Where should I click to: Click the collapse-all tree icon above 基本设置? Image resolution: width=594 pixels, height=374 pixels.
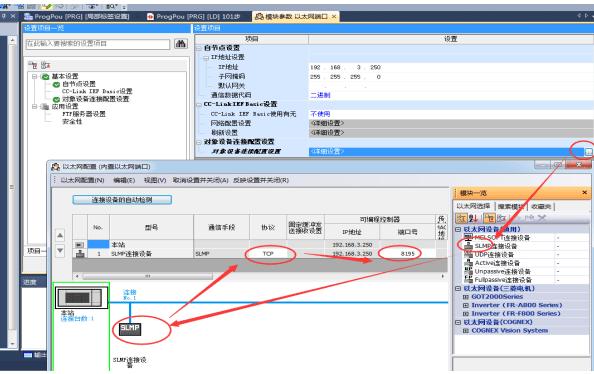pyautogui.click(x=45, y=65)
